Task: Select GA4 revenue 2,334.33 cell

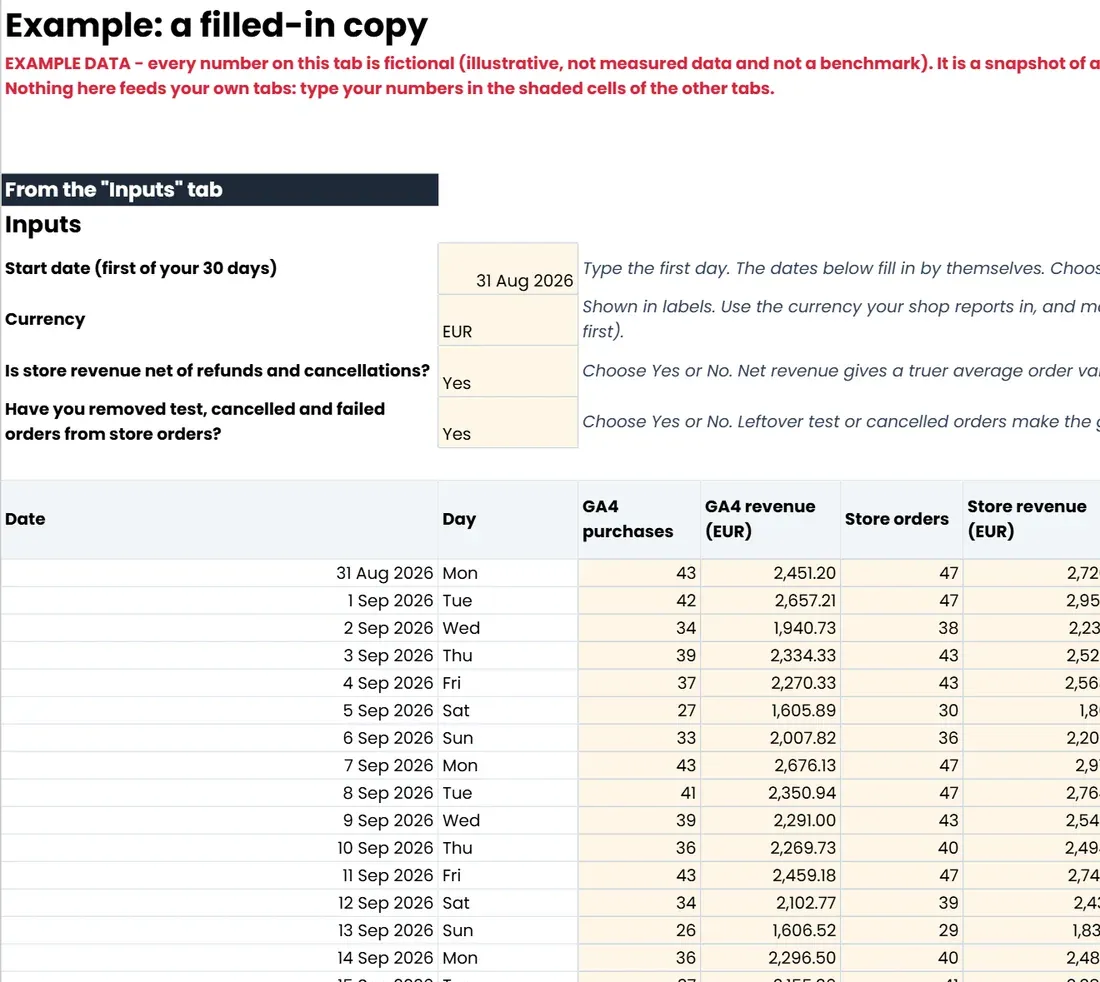Action: tap(770, 655)
